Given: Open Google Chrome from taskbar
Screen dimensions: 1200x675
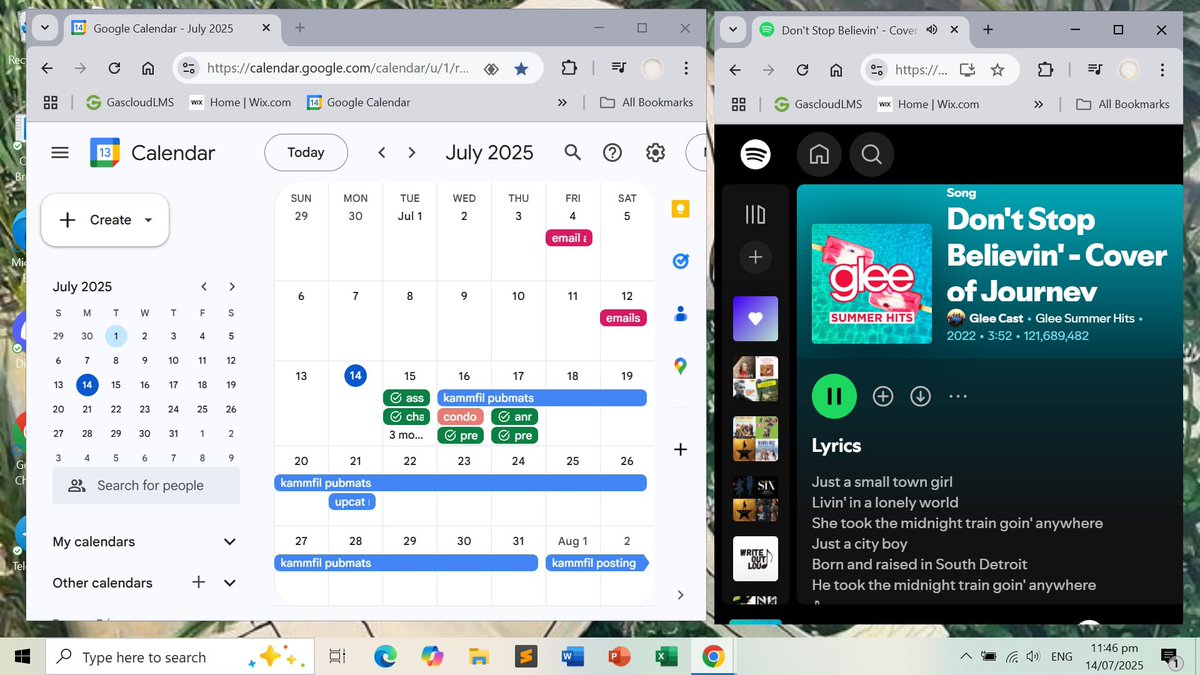Looking at the screenshot, I should pyautogui.click(x=713, y=657).
